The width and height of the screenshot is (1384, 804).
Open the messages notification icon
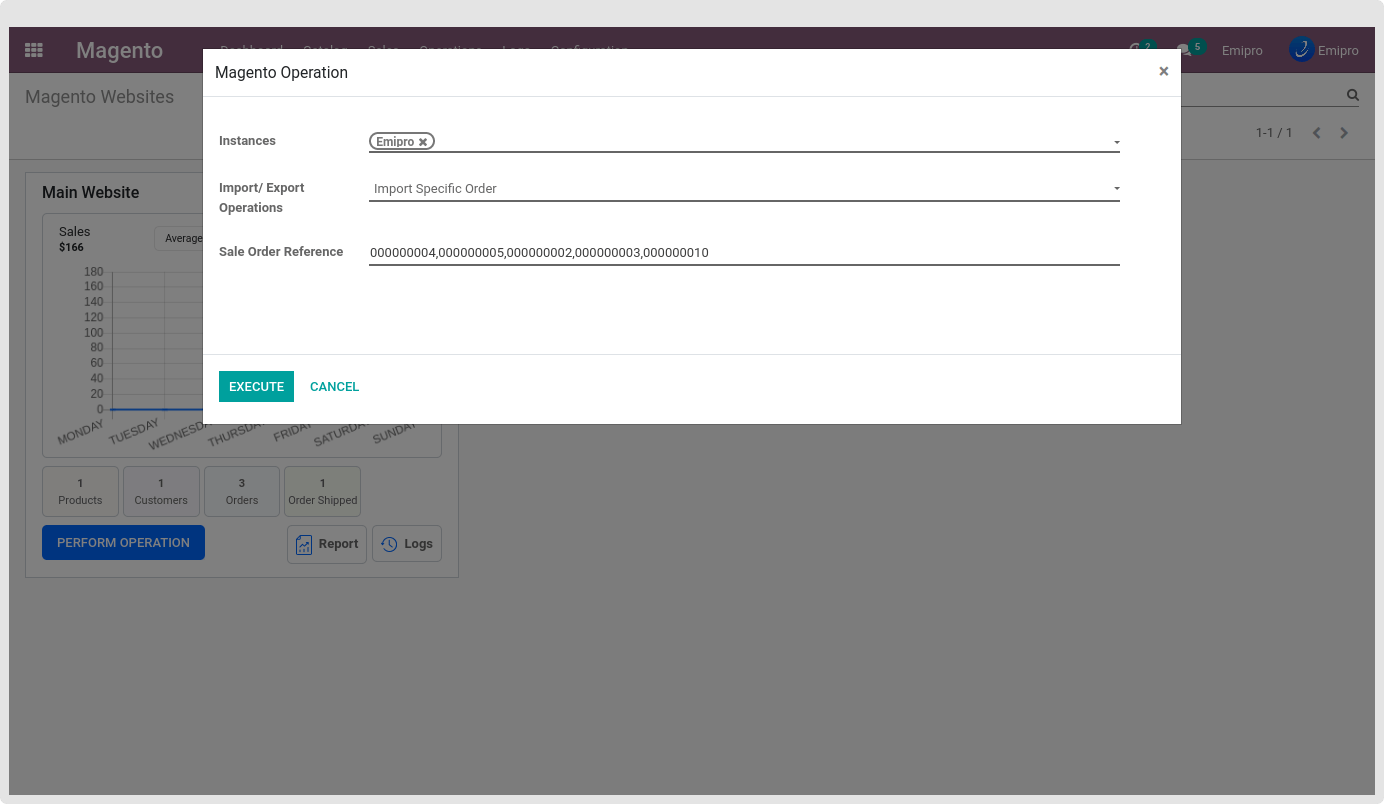coord(1190,48)
